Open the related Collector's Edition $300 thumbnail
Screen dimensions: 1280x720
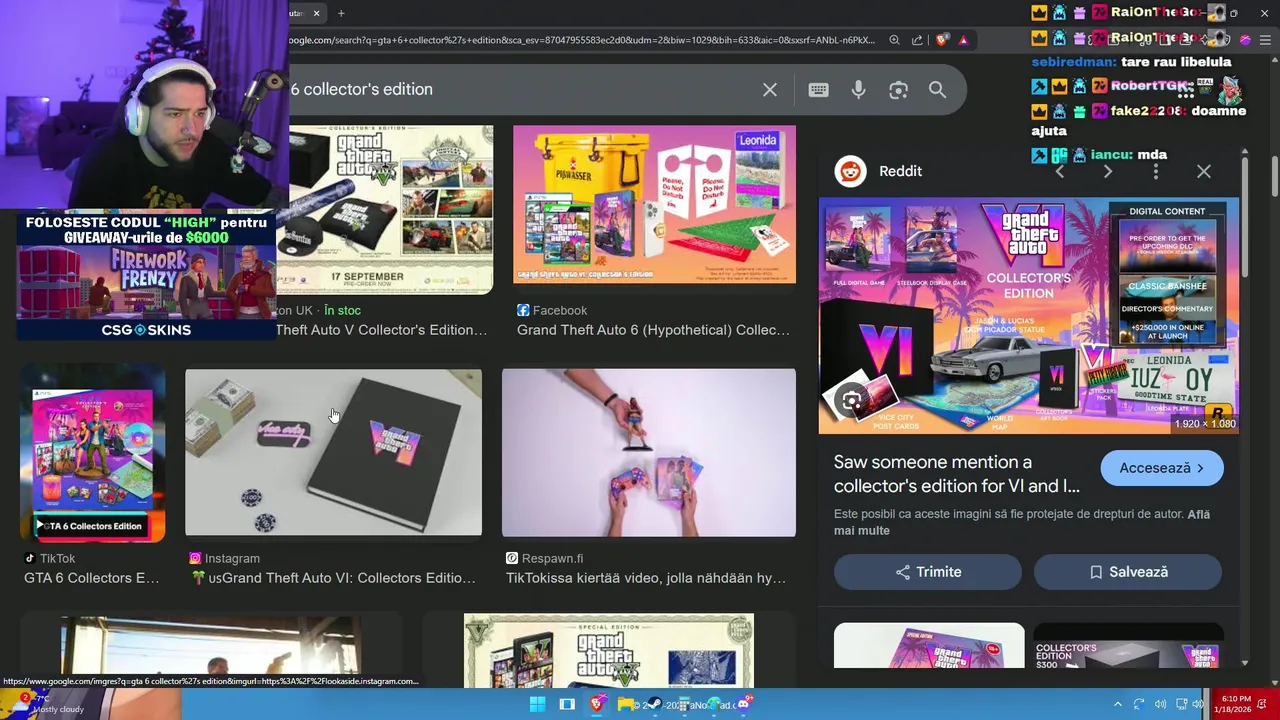[x=1128, y=645]
